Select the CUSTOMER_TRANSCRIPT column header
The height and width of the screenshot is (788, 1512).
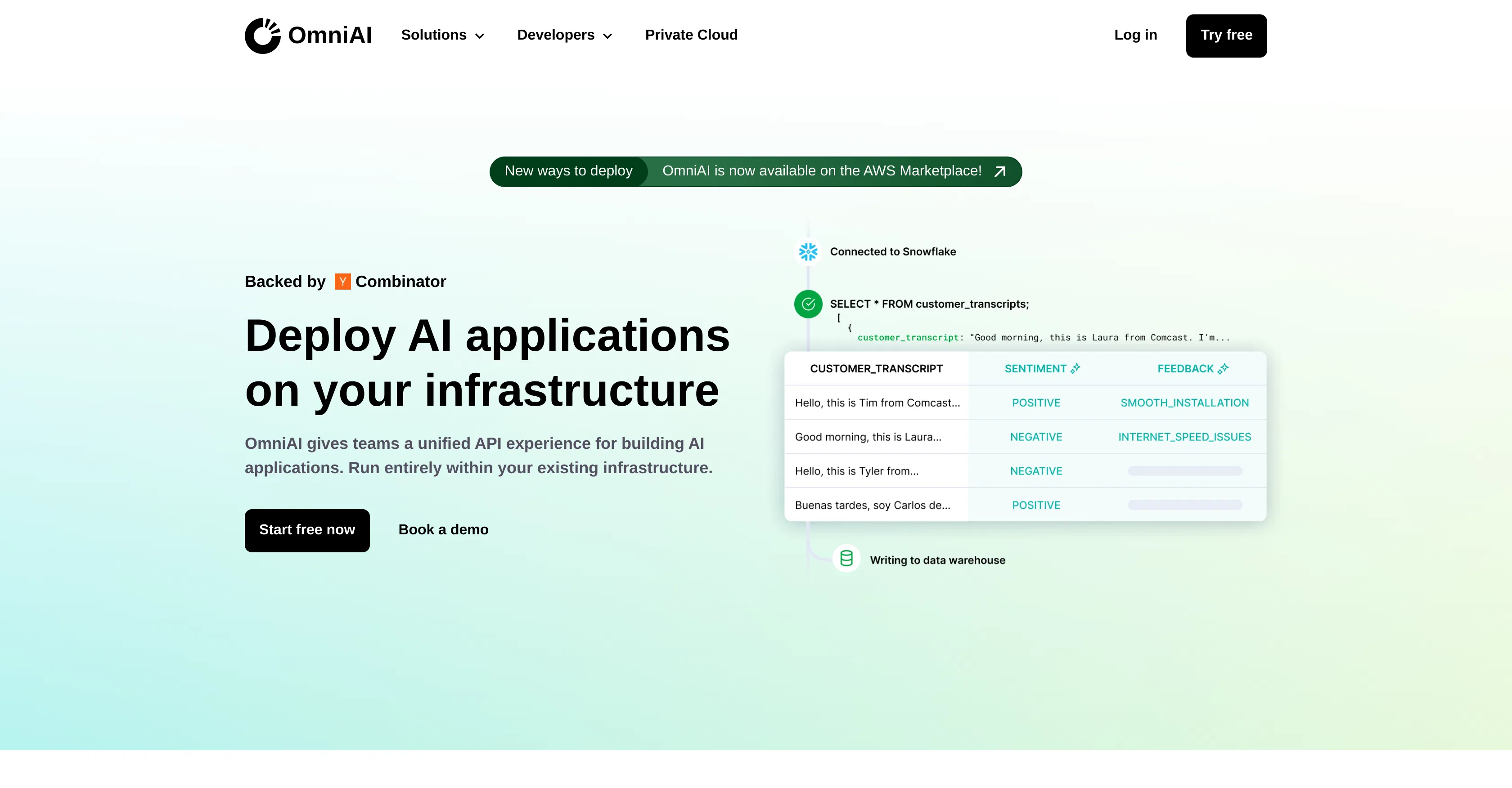(876, 368)
